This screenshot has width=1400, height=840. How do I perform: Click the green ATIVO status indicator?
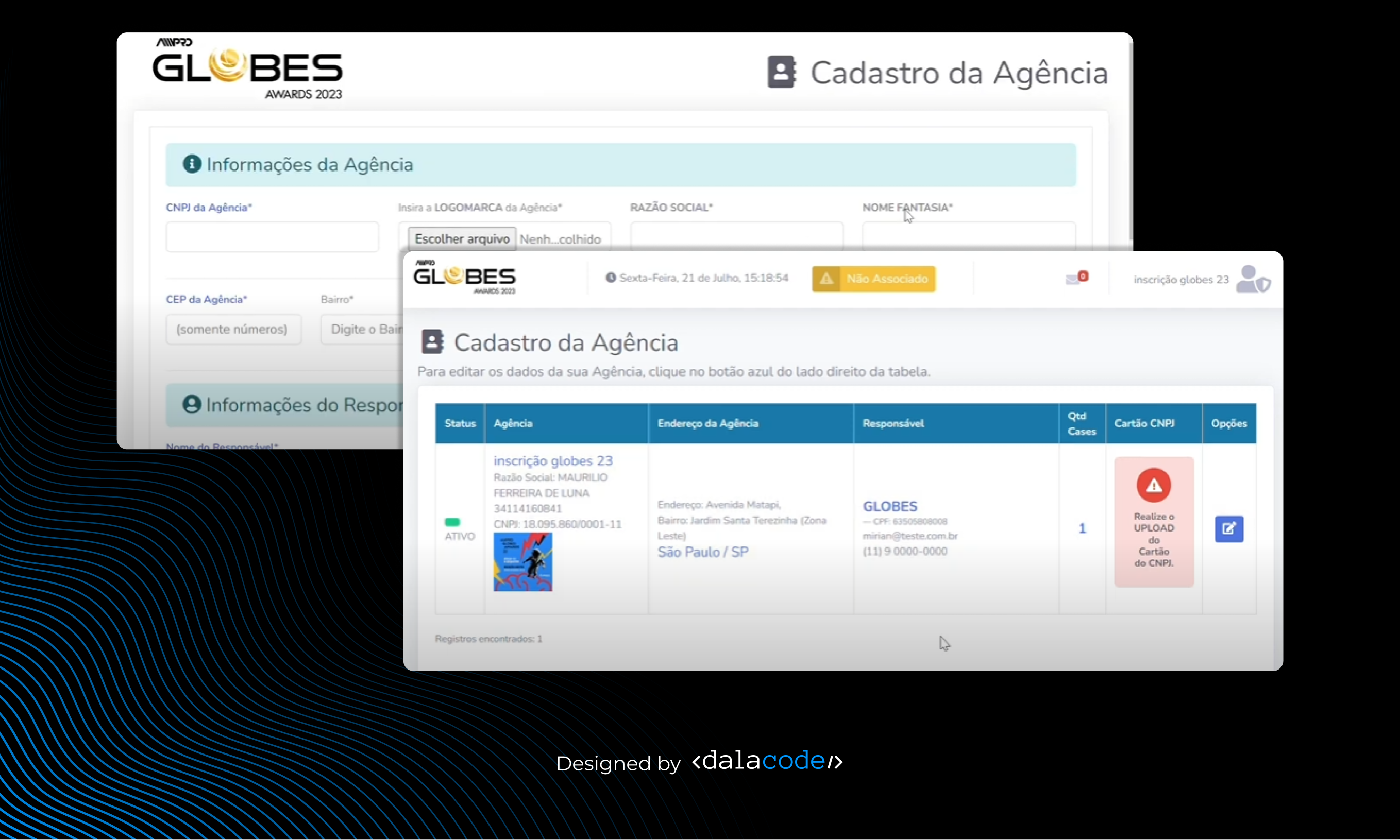pyautogui.click(x=452, y=522)
